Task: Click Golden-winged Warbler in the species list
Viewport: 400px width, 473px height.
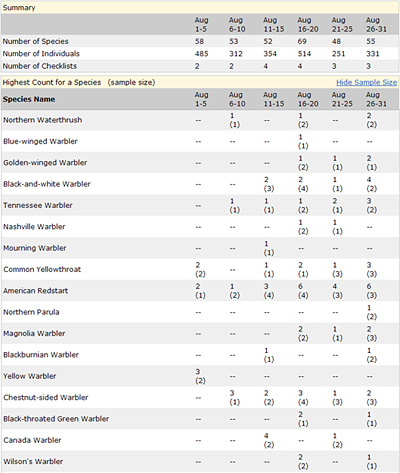Action: [45, 163]
